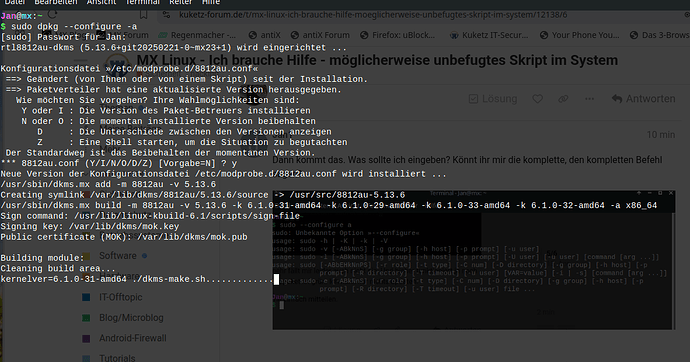Open the Datei menu

tap(15, 2)
